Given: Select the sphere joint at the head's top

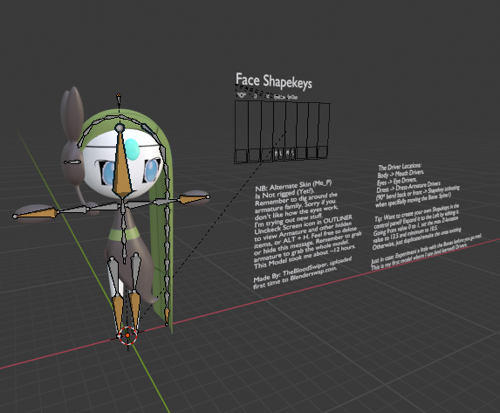Looking at the screenshot, I should 119,127.
